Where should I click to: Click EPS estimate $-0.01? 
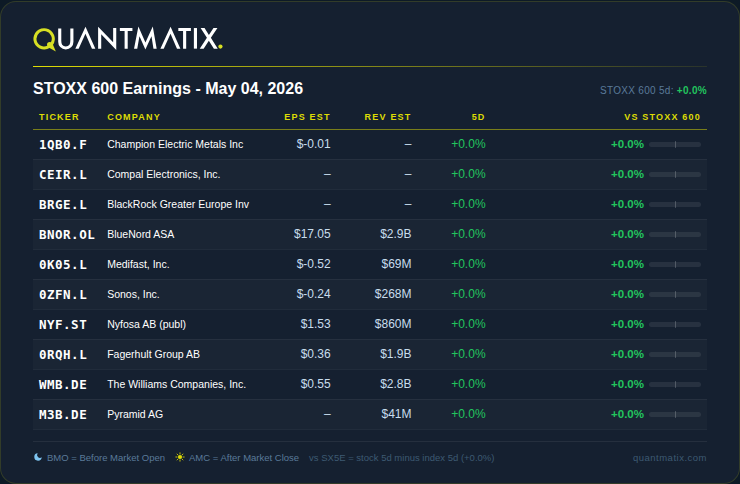pos(313,144)
